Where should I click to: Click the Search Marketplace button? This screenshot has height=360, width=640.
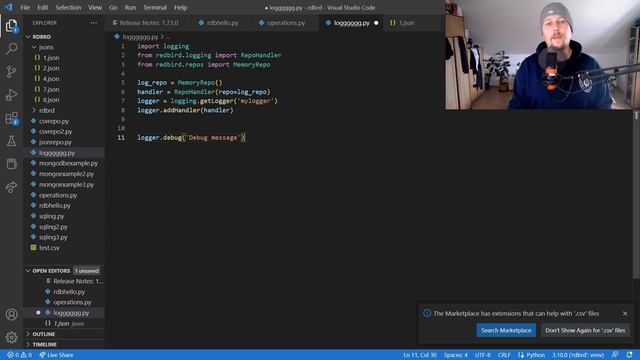pyautogui.click(x=506, y=330)
